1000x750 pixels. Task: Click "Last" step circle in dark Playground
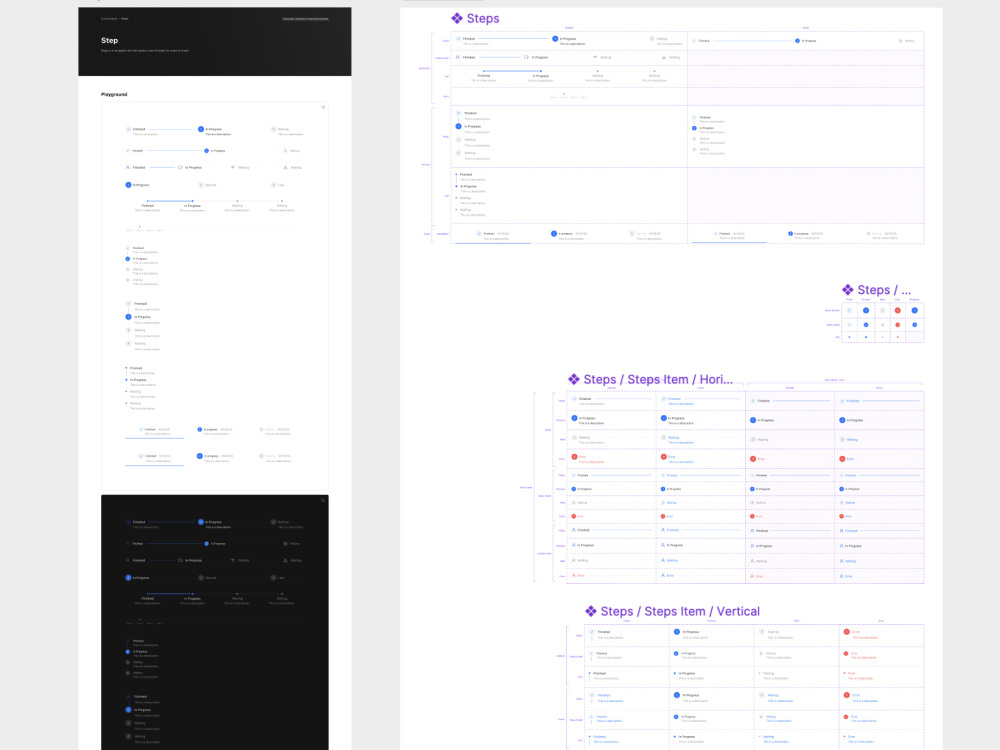pyautogui.click(x=273, y=578)
